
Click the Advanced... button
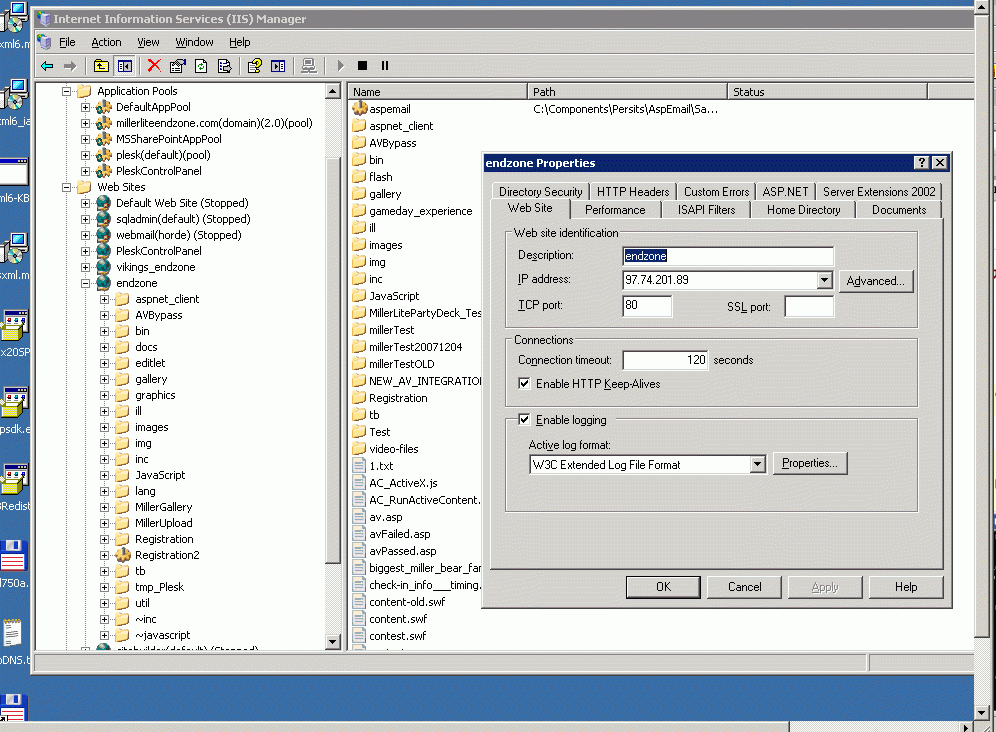coord(875,281)
